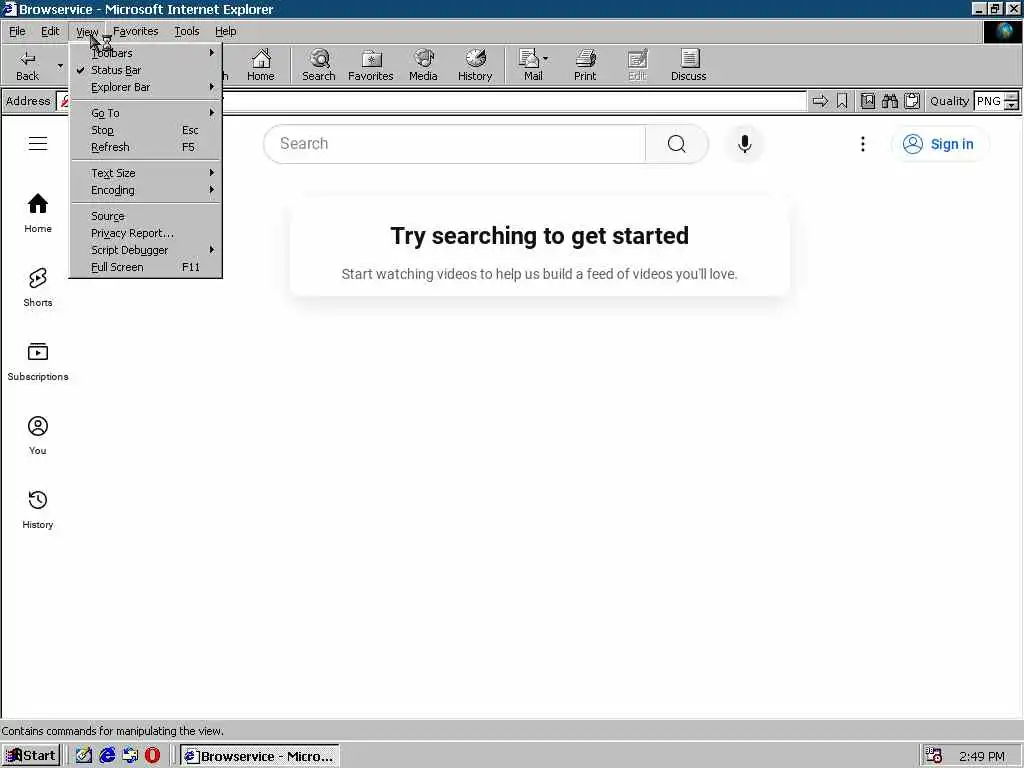The width and height of the screenshot is (1024, 768).
Task: Click the bookmark icon beside the Go arrow
Action: pos(842,101)
